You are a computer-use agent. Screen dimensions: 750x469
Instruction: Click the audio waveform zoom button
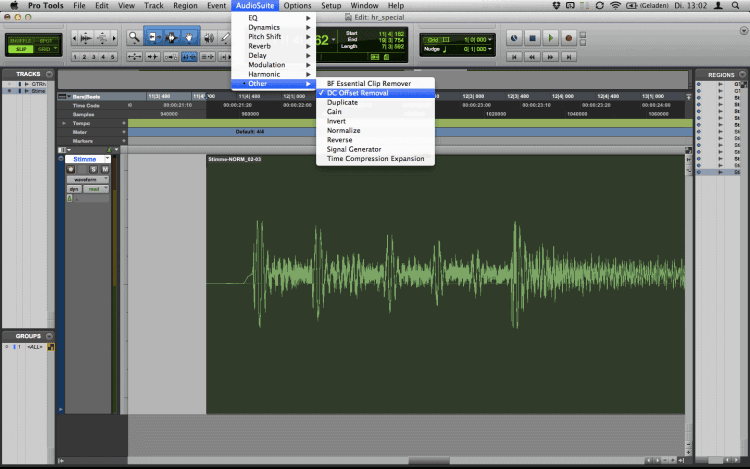tap(86, 38)
